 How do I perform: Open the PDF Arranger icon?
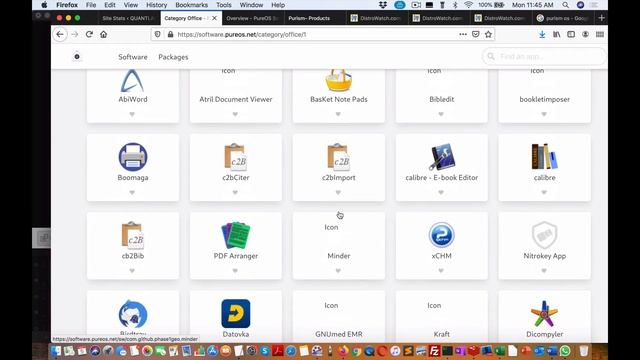click(236, 235)
